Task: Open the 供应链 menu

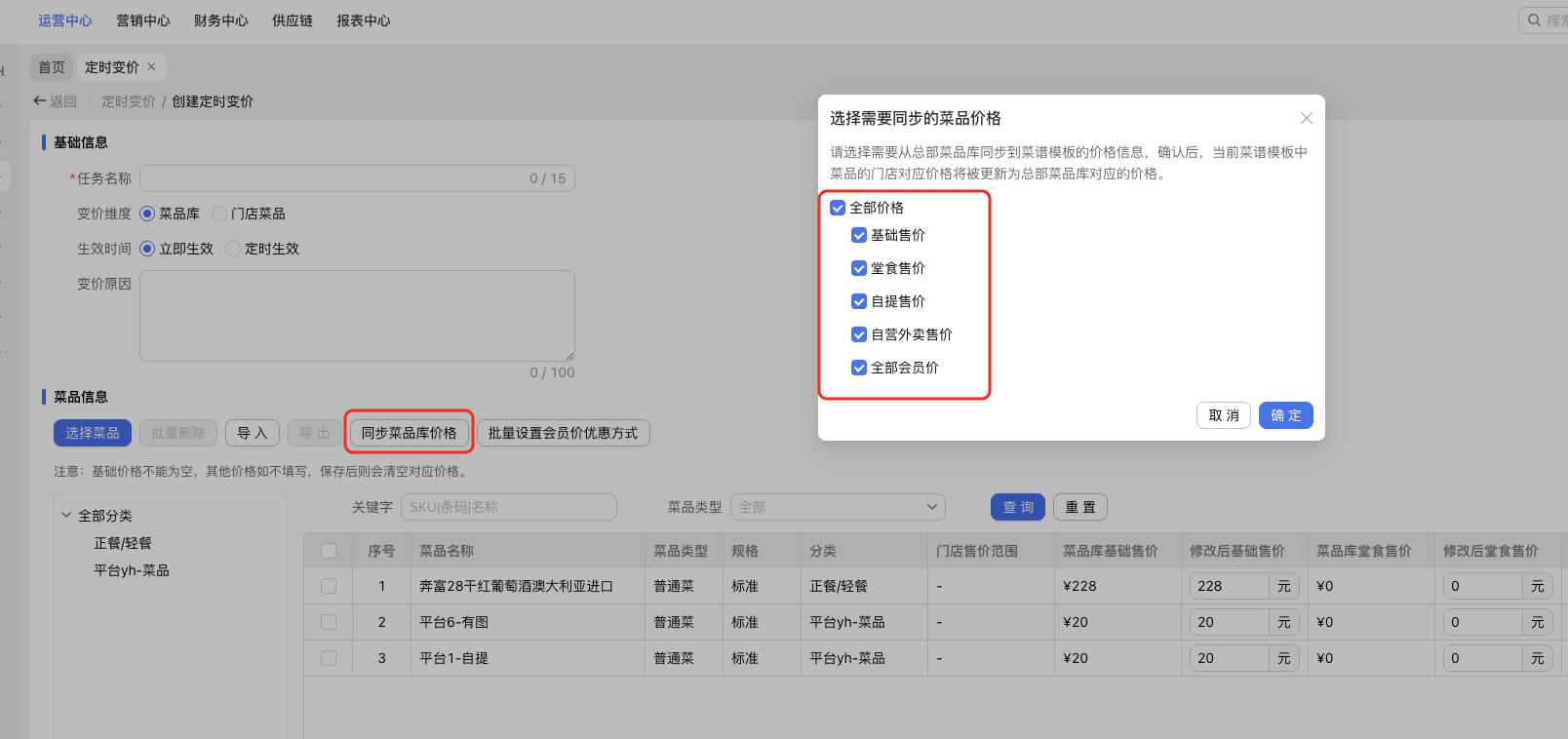Action: click(x=293, y=20)
